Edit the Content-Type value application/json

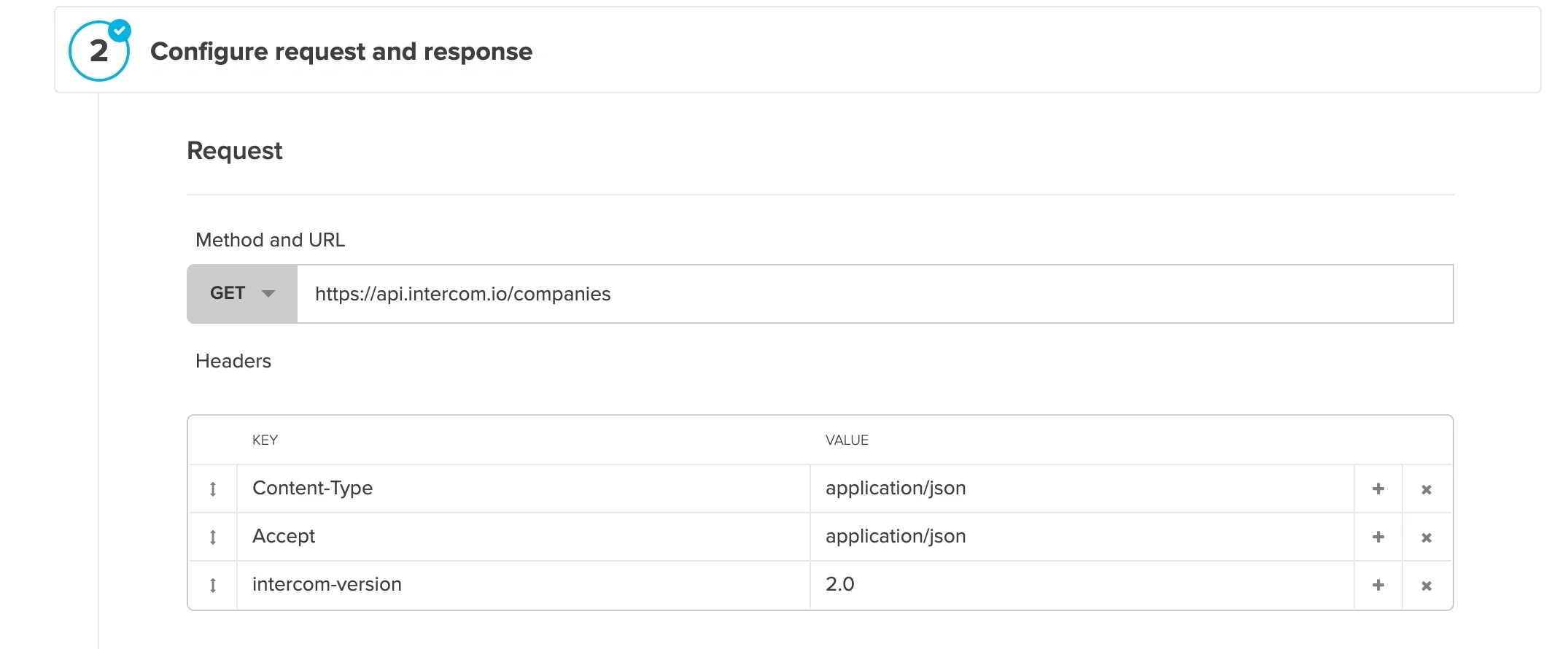896,489
